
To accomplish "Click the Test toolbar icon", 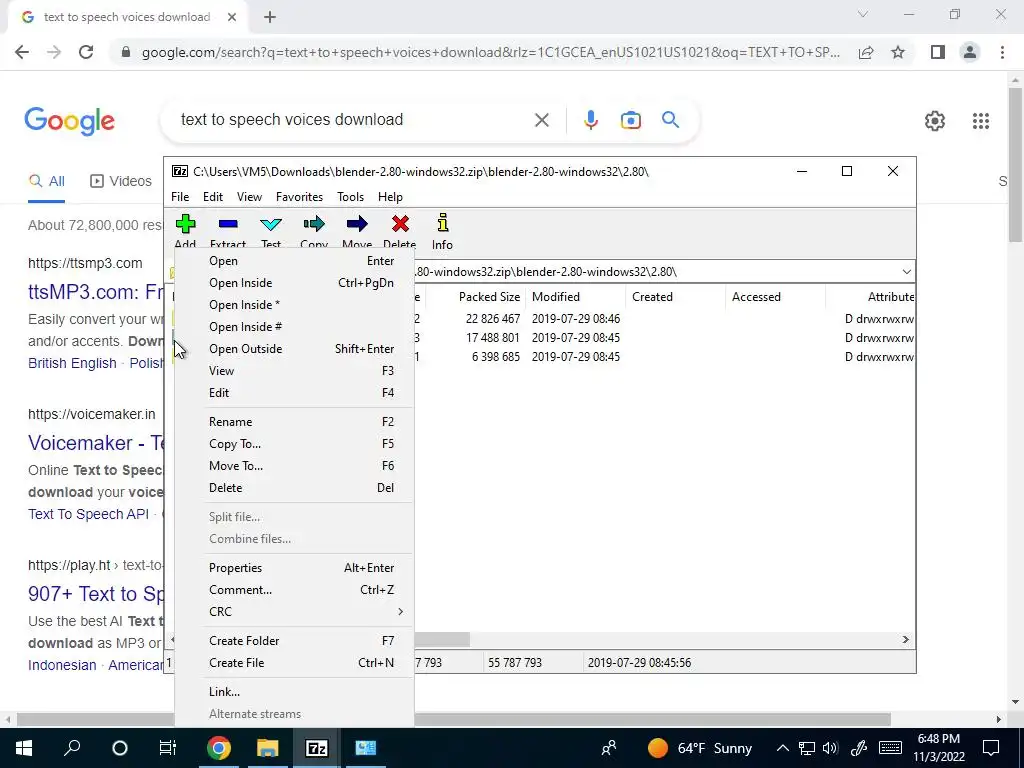I will [x=271, y=224].
